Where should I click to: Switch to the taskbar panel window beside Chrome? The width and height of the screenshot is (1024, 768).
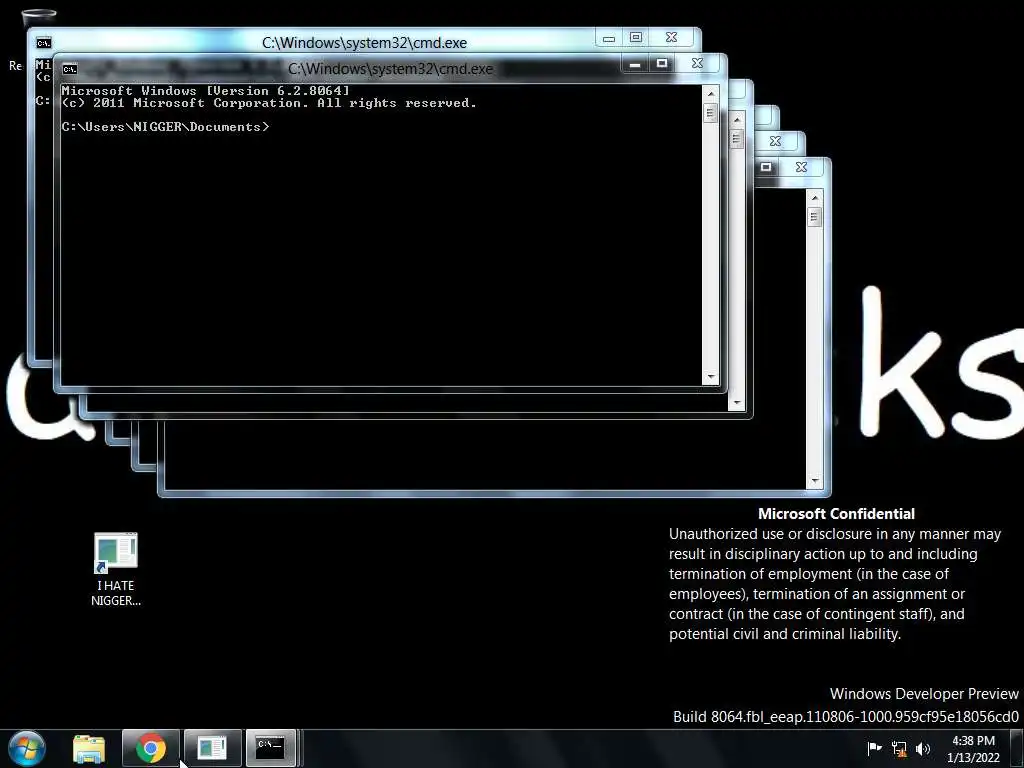tap(212, 748)
